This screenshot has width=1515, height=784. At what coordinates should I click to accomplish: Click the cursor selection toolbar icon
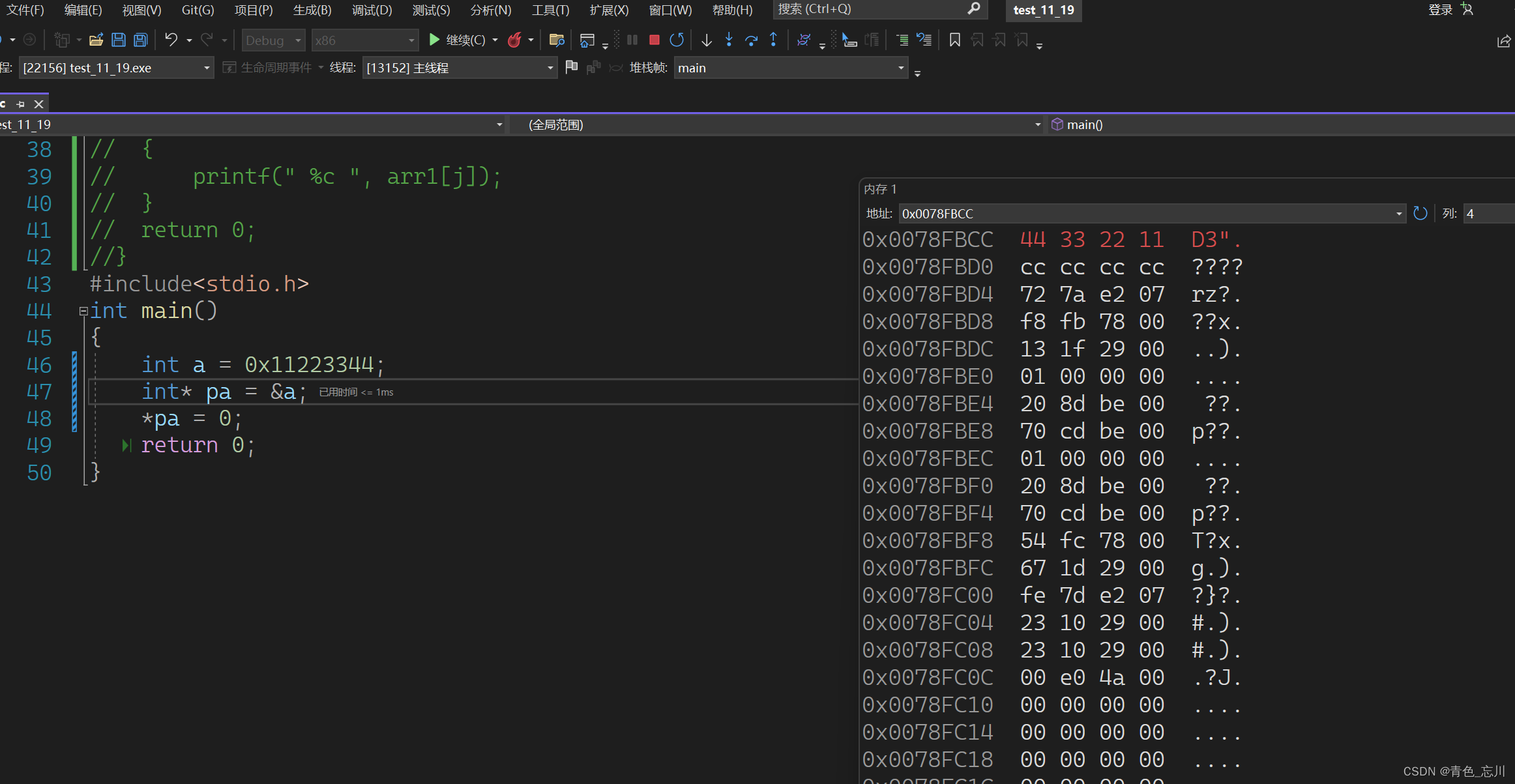tap(849, 40)
